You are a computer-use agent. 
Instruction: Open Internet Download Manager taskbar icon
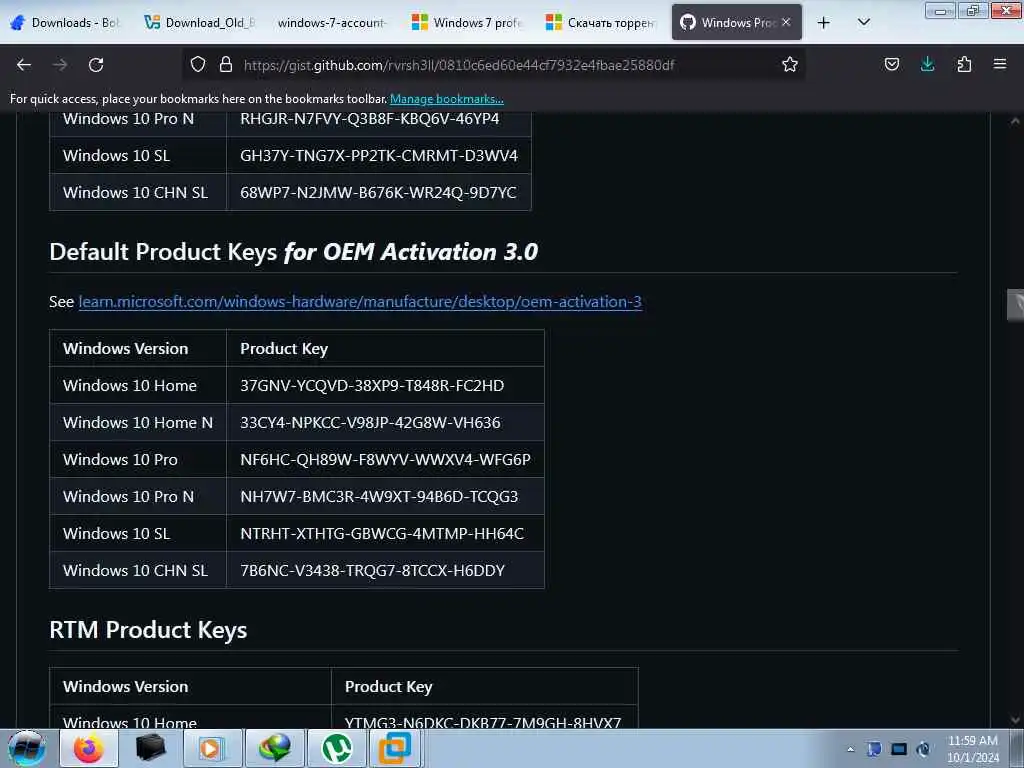(x=274, y=748)
